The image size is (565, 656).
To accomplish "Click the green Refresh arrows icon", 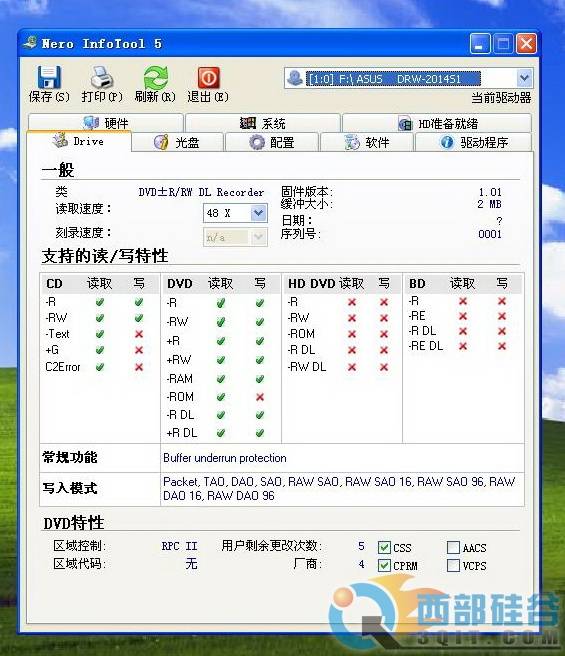I will click(155, 77).
